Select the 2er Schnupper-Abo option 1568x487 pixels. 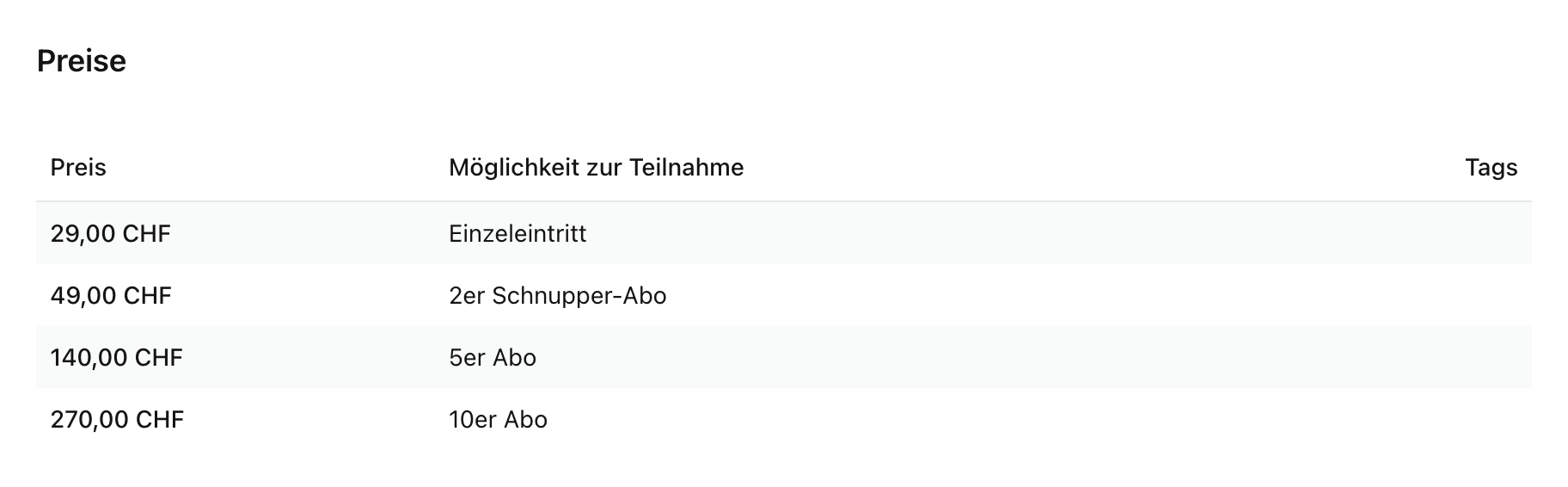coord(557,295)
